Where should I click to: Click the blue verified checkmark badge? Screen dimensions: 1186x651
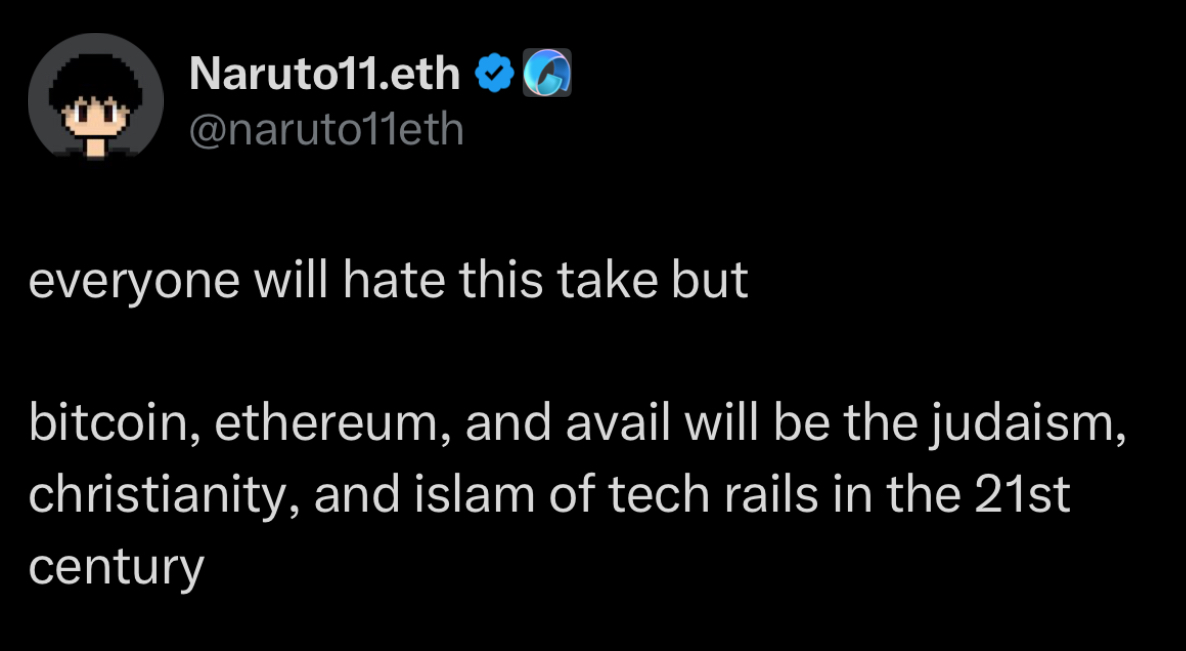point(495,73)
